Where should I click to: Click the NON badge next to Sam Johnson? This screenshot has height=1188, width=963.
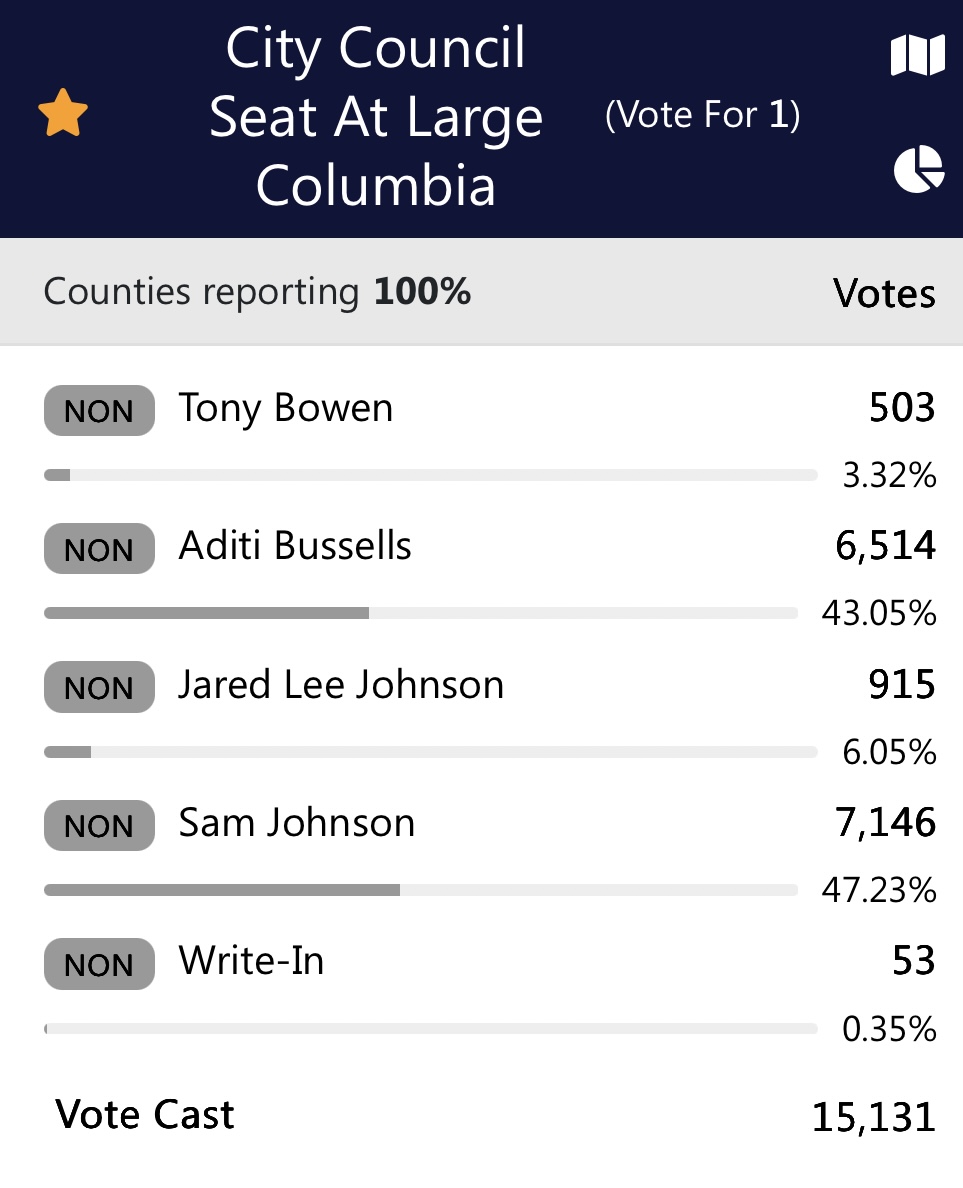tap(98, 825)
